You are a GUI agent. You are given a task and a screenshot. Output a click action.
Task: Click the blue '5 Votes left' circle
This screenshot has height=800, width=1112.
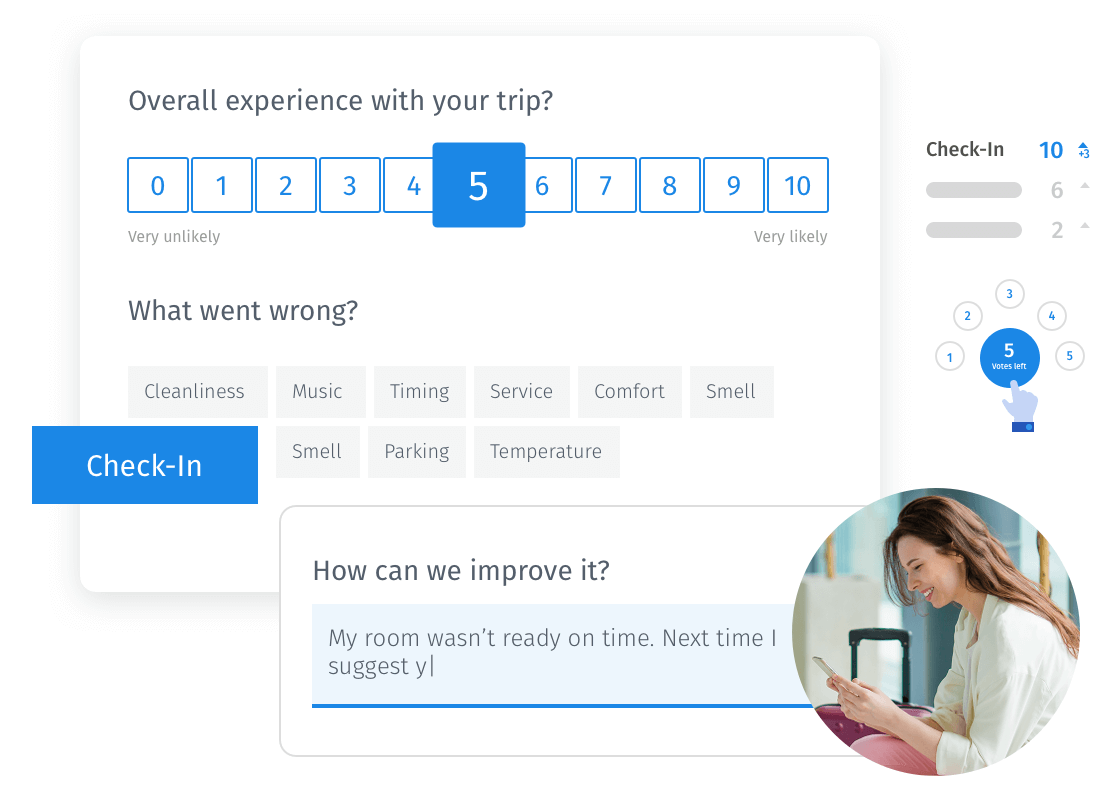[x=1009, y=356]
